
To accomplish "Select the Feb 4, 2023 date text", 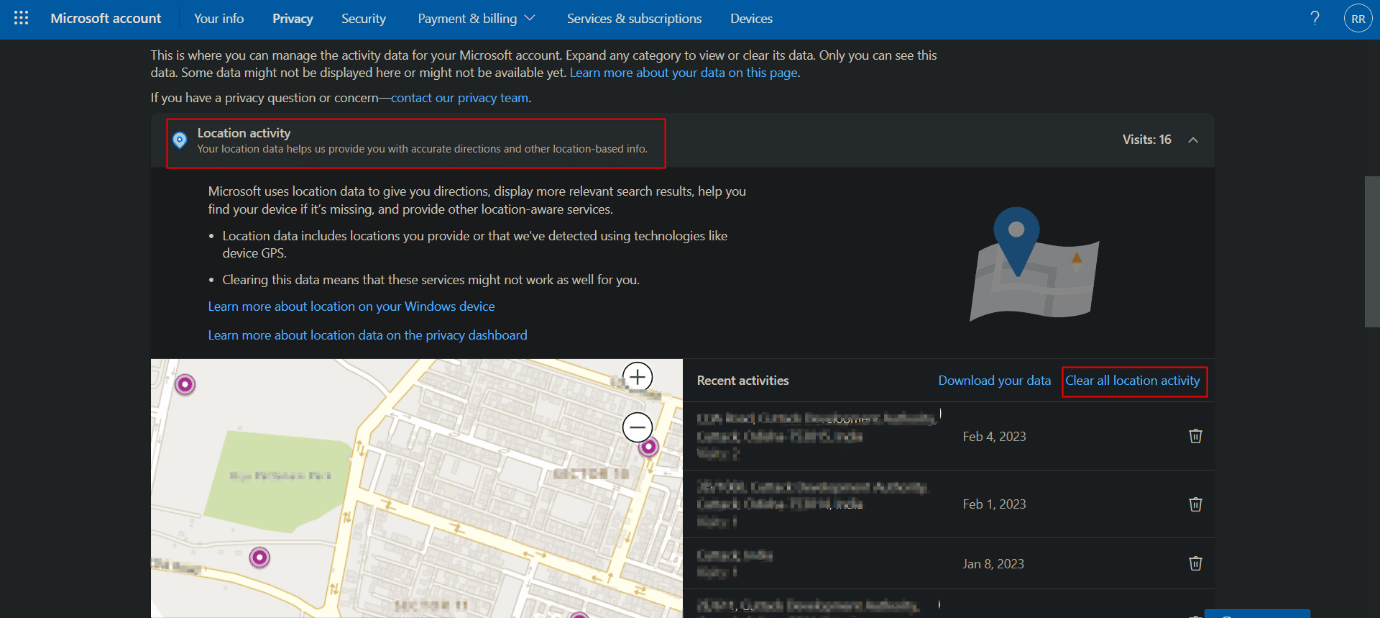I will click(x=994, y=436).
